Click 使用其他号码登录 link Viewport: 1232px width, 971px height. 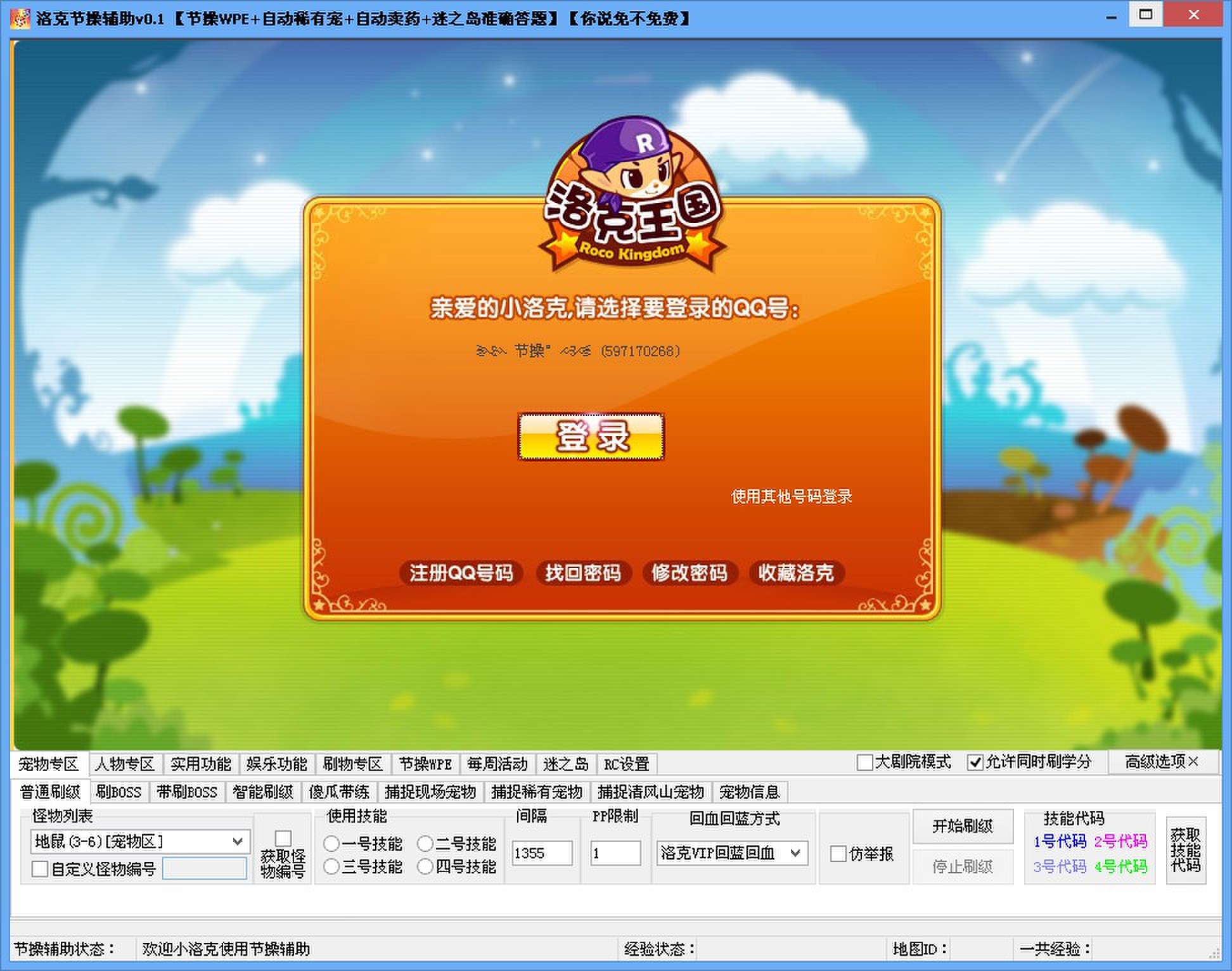[792, 496]
